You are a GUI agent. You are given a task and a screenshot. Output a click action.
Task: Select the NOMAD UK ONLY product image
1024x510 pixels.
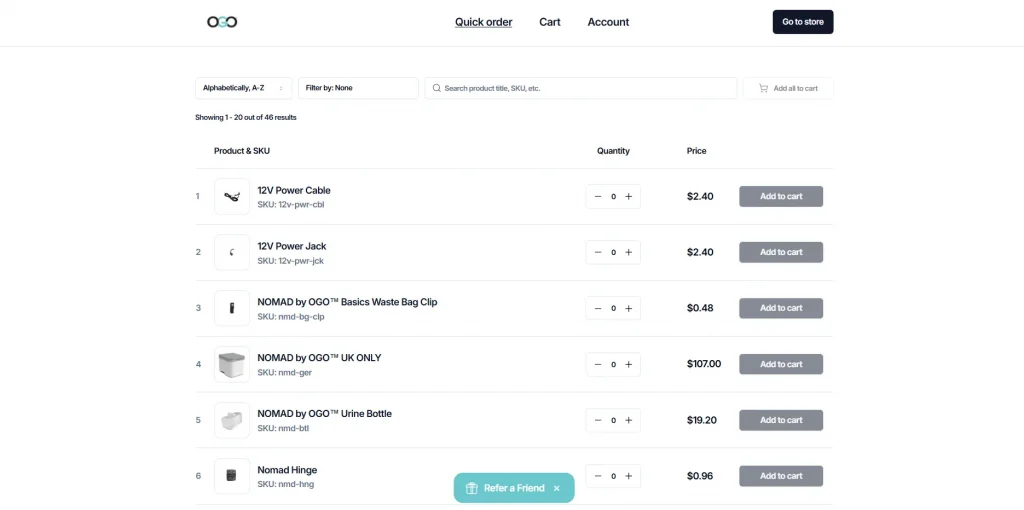pos(232,365)
